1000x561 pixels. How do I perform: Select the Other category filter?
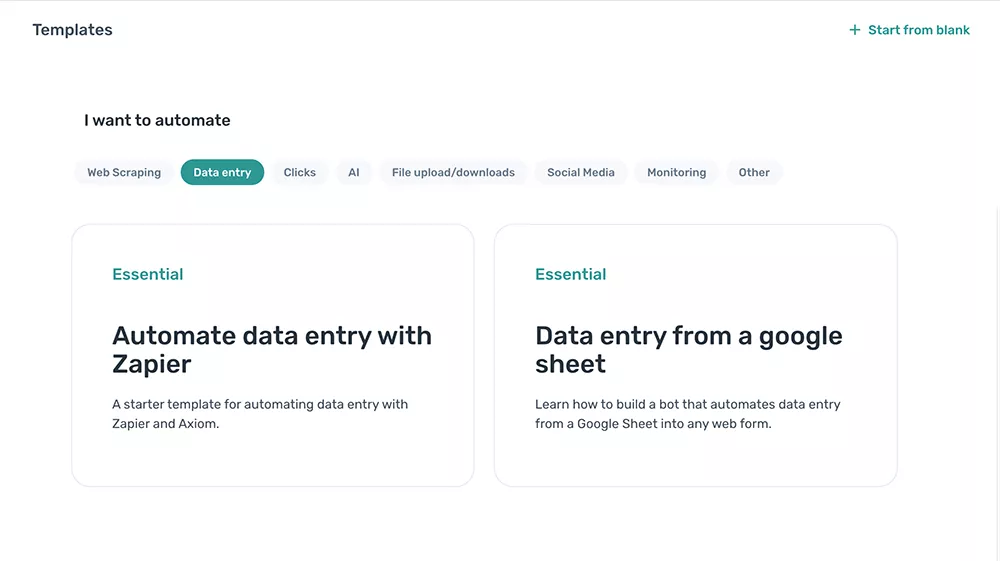point(754,172)
